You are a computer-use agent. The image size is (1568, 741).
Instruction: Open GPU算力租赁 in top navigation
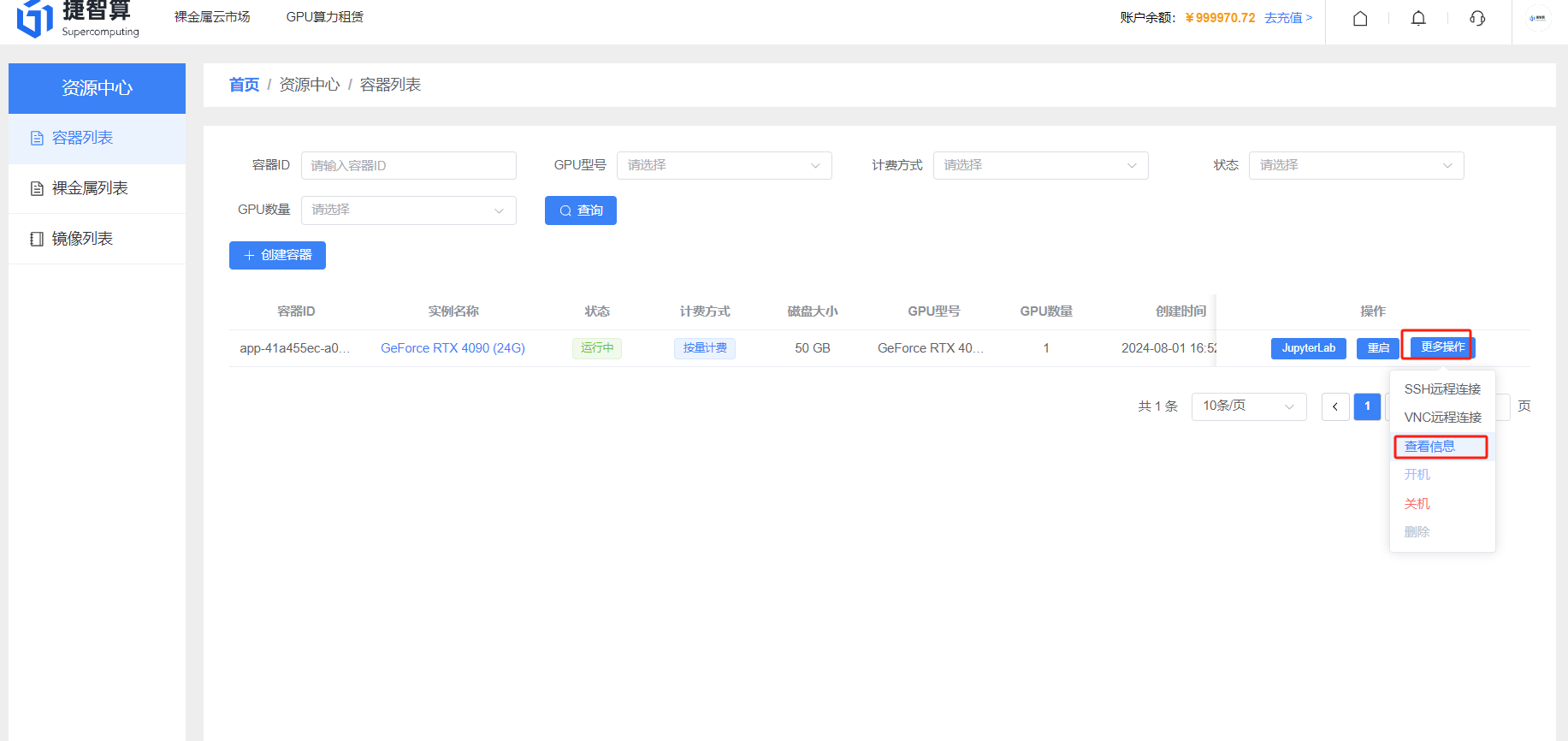pos(324,17)
